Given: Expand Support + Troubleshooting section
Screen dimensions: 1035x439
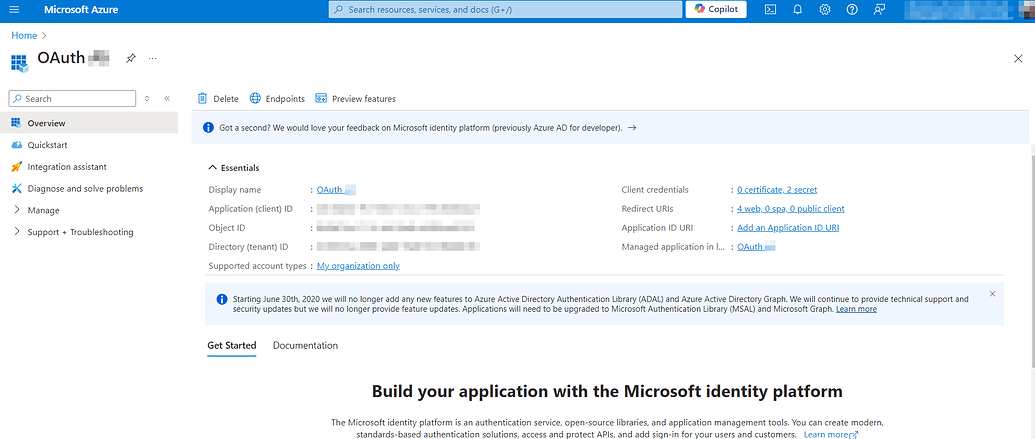Looking at the screenshot, I should coord(80,233).
